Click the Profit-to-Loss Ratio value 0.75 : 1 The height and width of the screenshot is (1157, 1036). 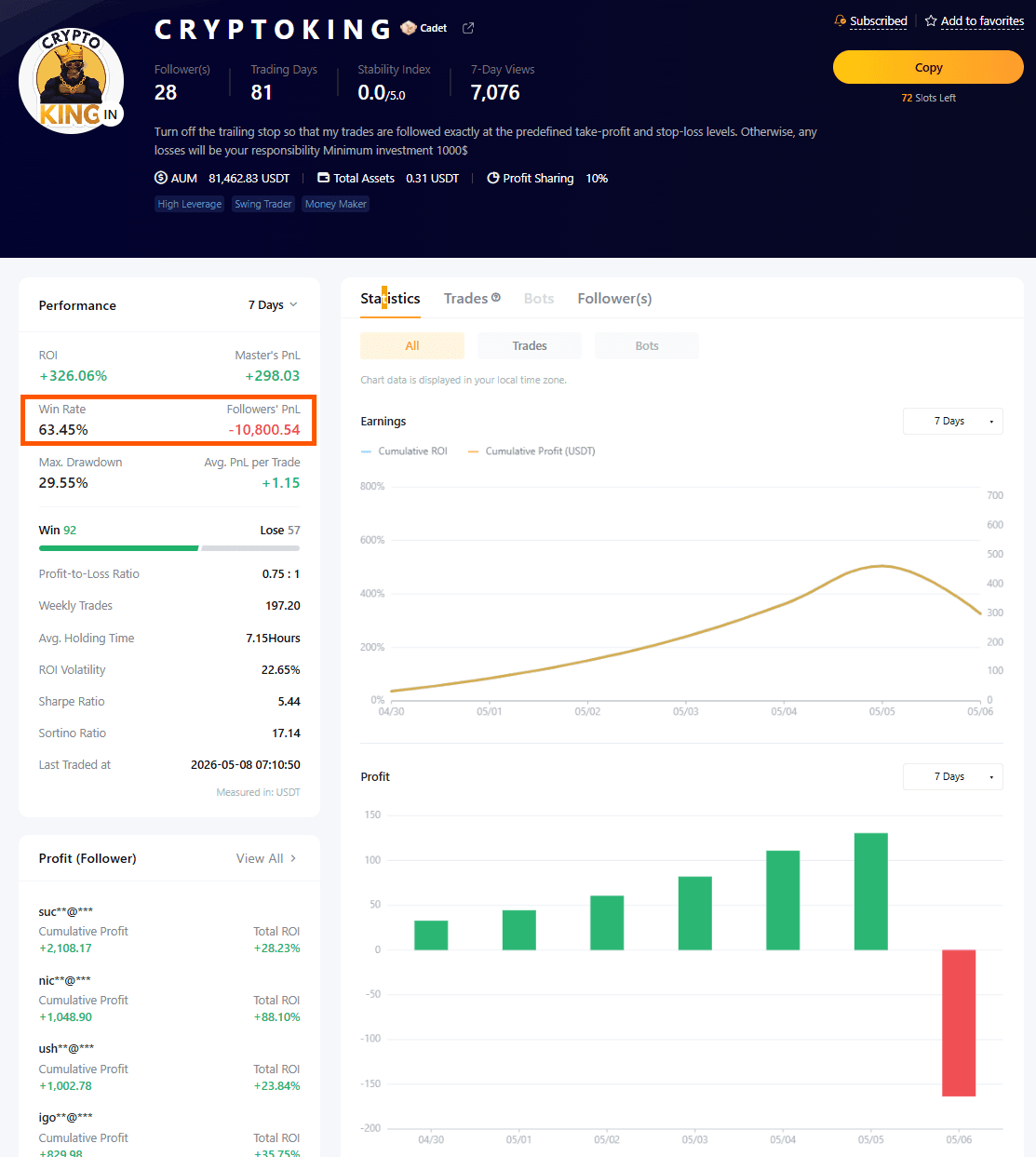point(281,573)
